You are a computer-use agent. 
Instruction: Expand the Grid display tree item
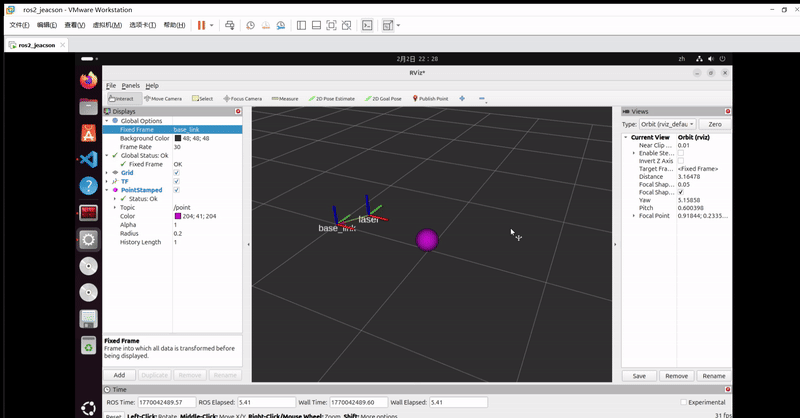(x=108, y=173)
